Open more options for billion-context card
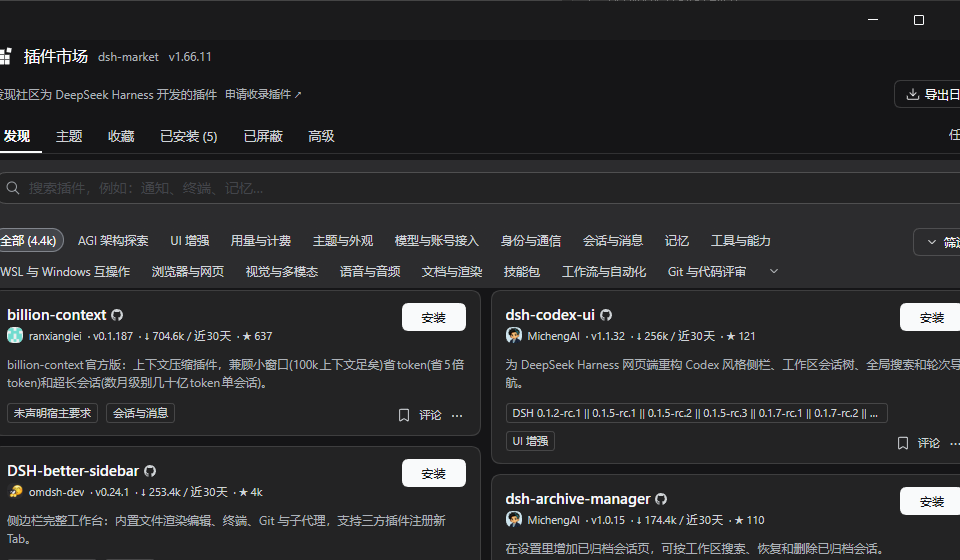 tap(457, 416)
